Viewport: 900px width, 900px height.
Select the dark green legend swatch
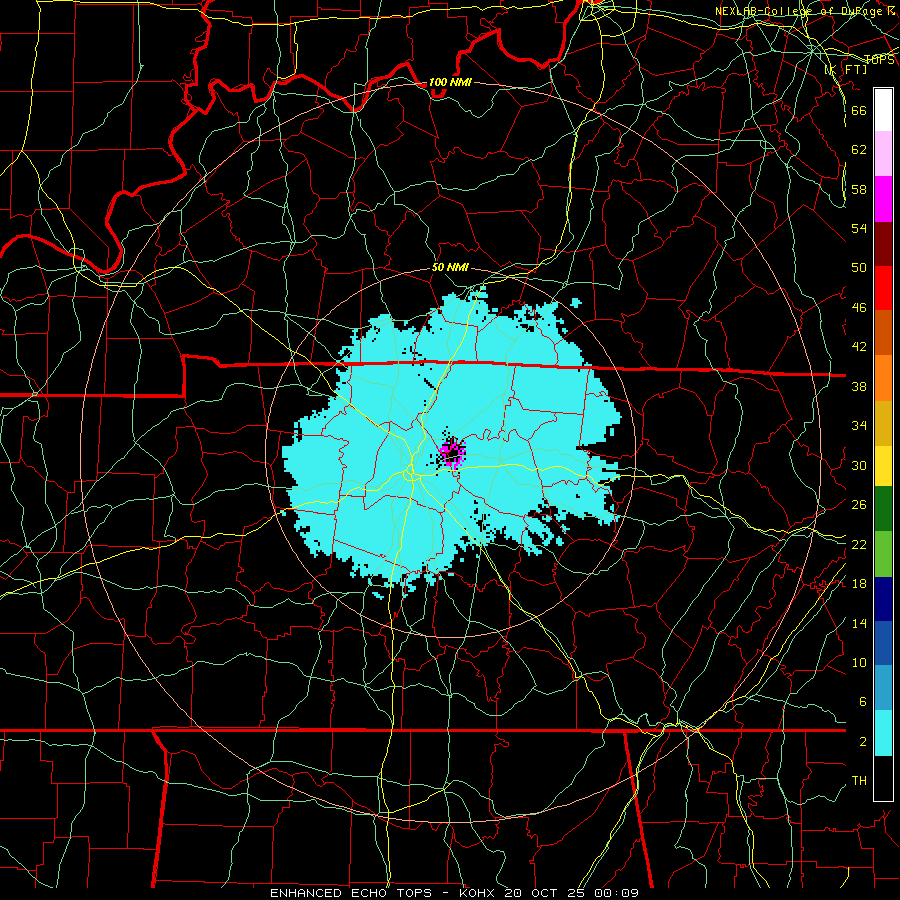(883, 509)
